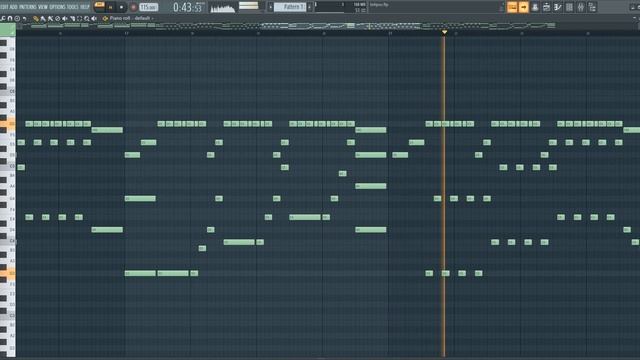Open the VIEW menu
The width and height of the screenshot is (640, 360).
click(x=43, y=7)
